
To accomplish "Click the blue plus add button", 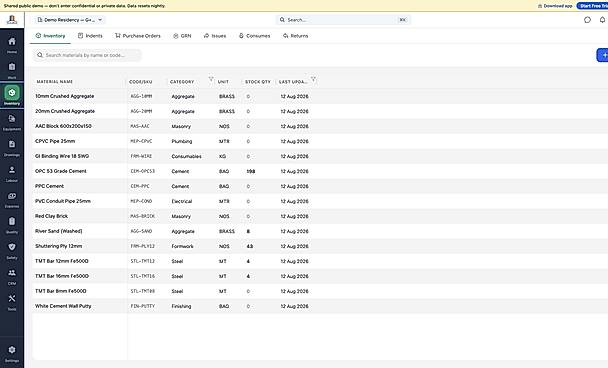I will (603, 55).
